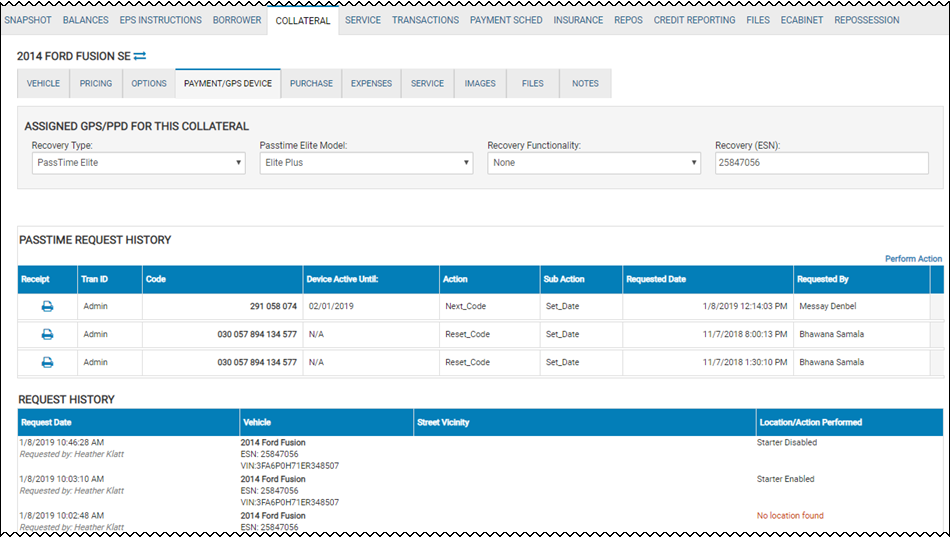Viewport: 950px width, 538px height.
Task: Click the Starter Enabled entry
Action: coord(785,479)
